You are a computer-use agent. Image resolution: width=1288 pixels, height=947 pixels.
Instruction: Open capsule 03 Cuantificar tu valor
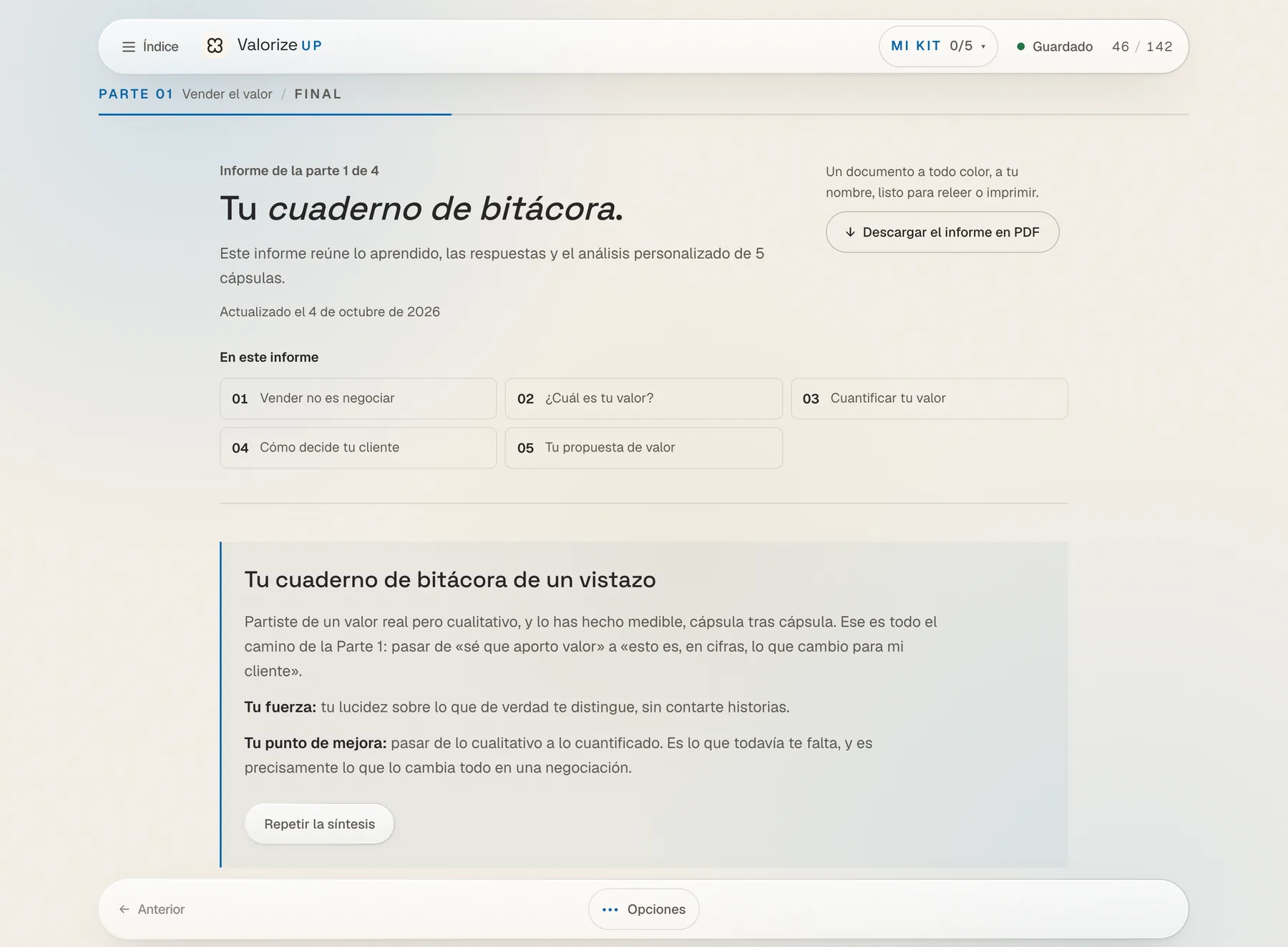(929, 398)
